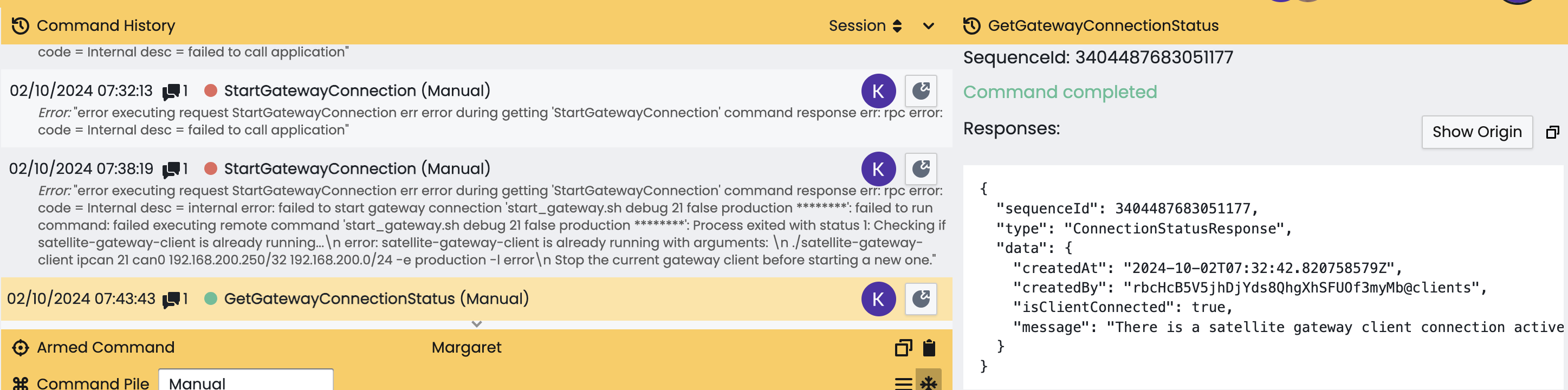Viewport: 1568px width, 390px height.
Task: Open re-send icon for 07:32:13 StartGatewayConnection
Action: coord(921,91)
